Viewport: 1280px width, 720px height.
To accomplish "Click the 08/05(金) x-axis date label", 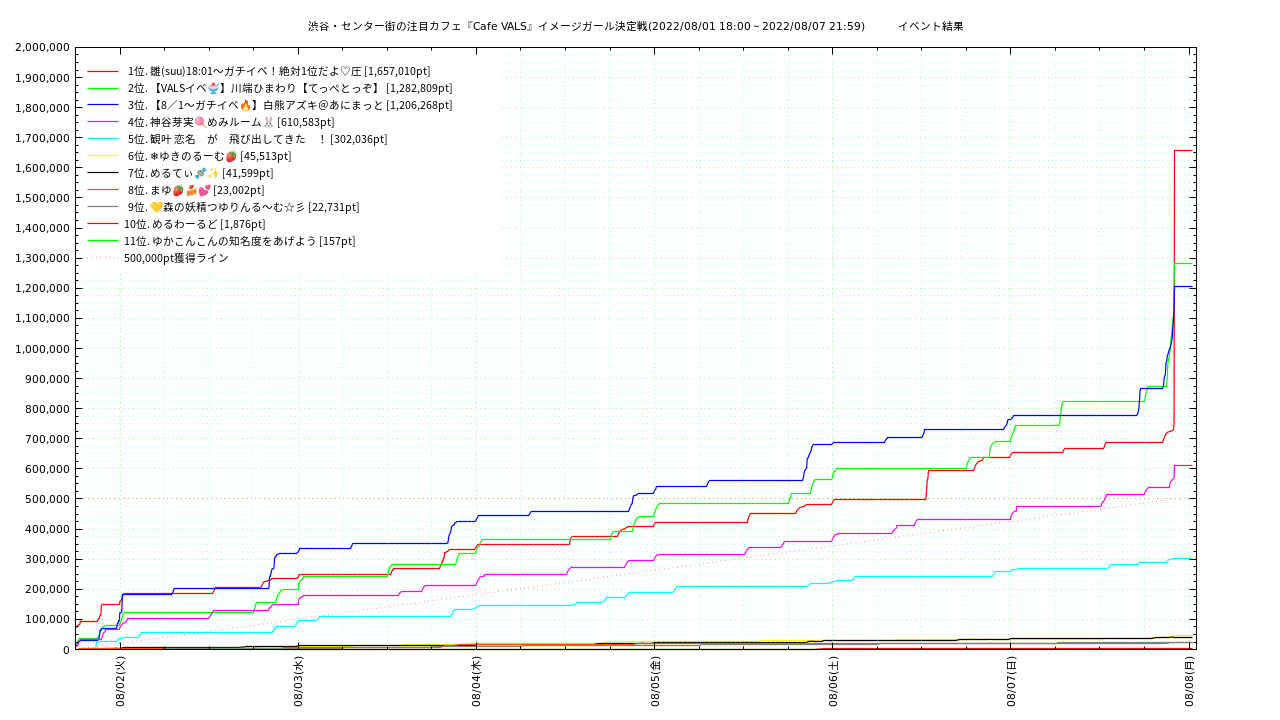I will (x=655, y=682).
